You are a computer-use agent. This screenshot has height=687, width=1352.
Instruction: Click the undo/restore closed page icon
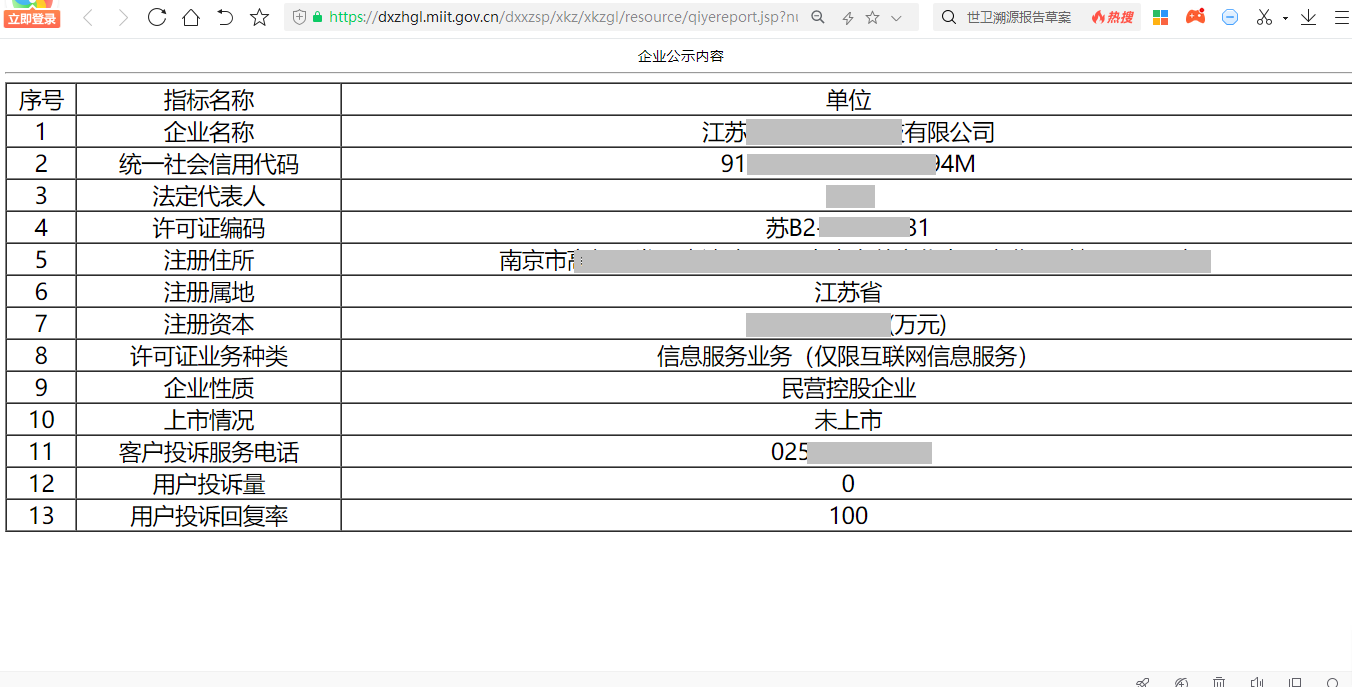coord(225,17)
